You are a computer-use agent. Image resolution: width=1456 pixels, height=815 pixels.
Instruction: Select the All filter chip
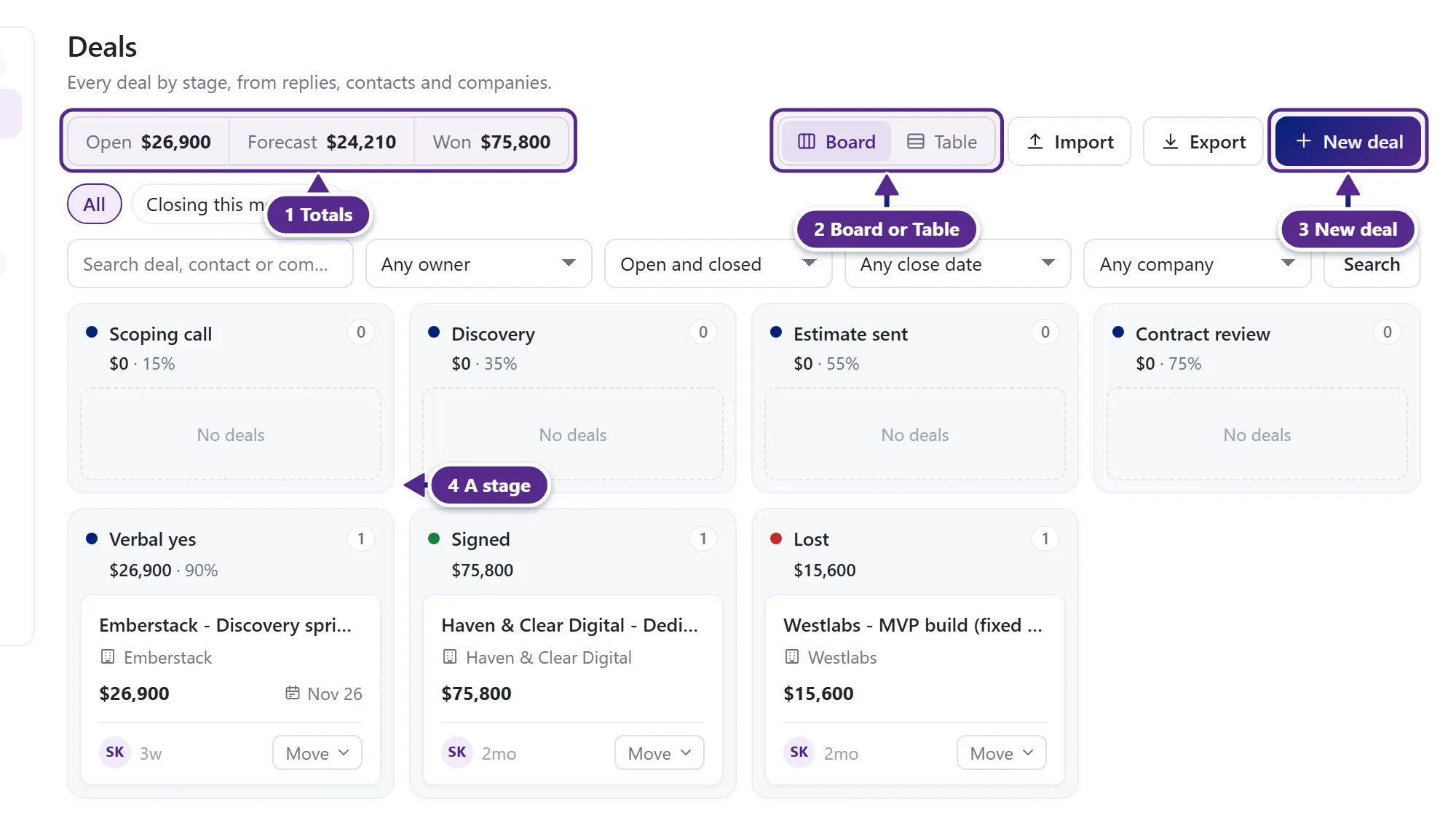(95, 204)
